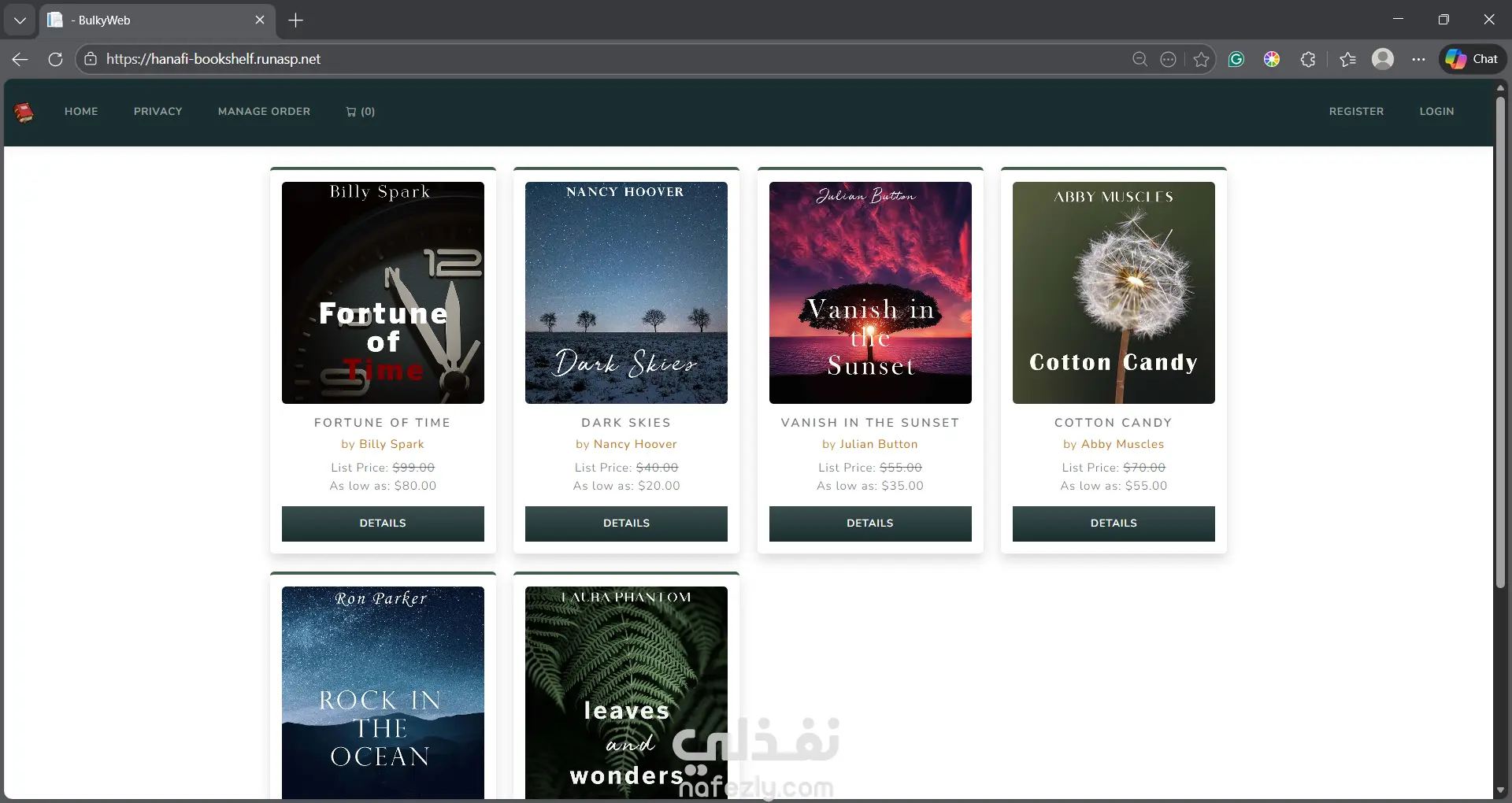Click the title 'DARK SKIES'
This screenshot has height=803, width=1512.
click(626, 423)
